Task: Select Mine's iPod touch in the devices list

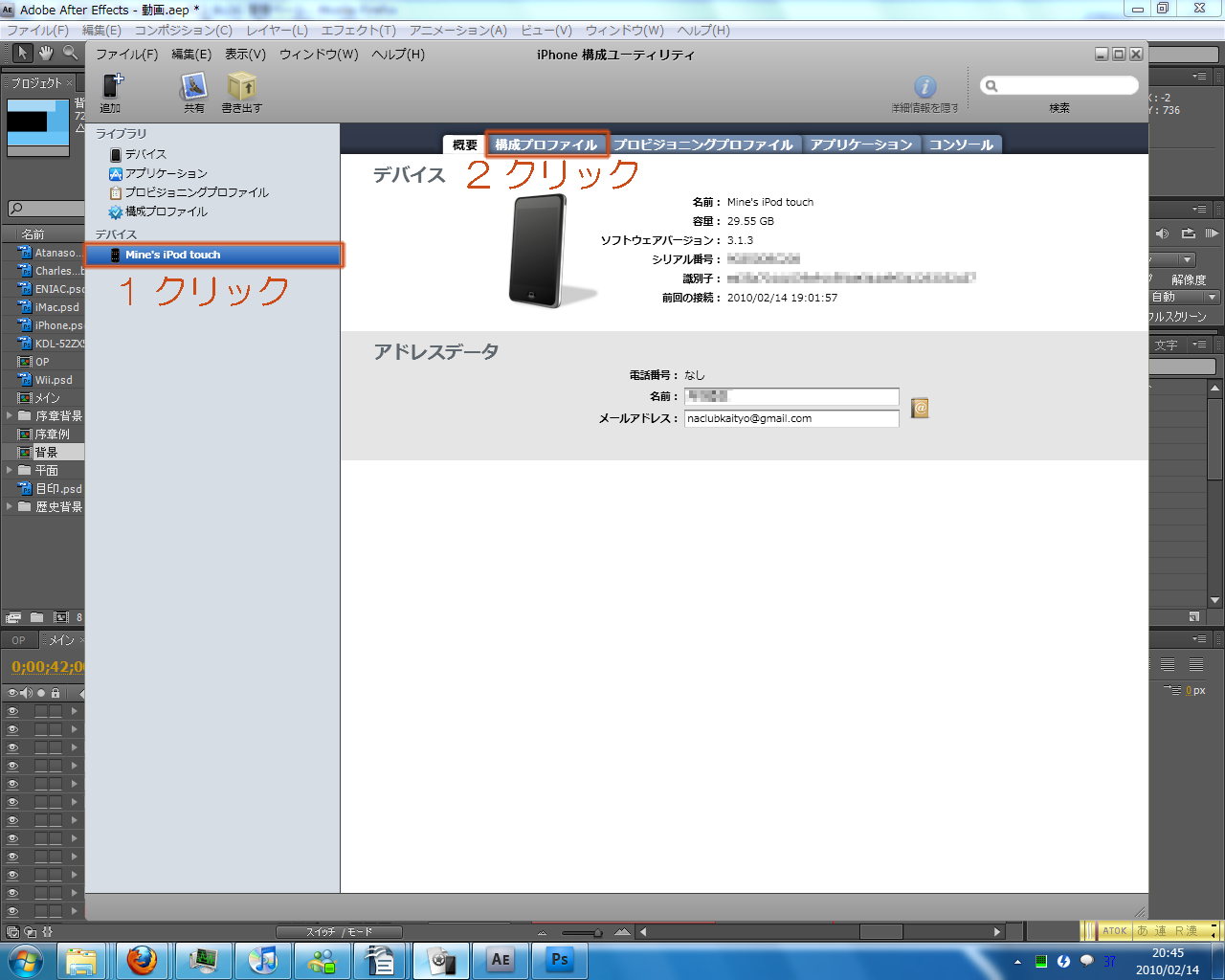Action: click(212, 255)
